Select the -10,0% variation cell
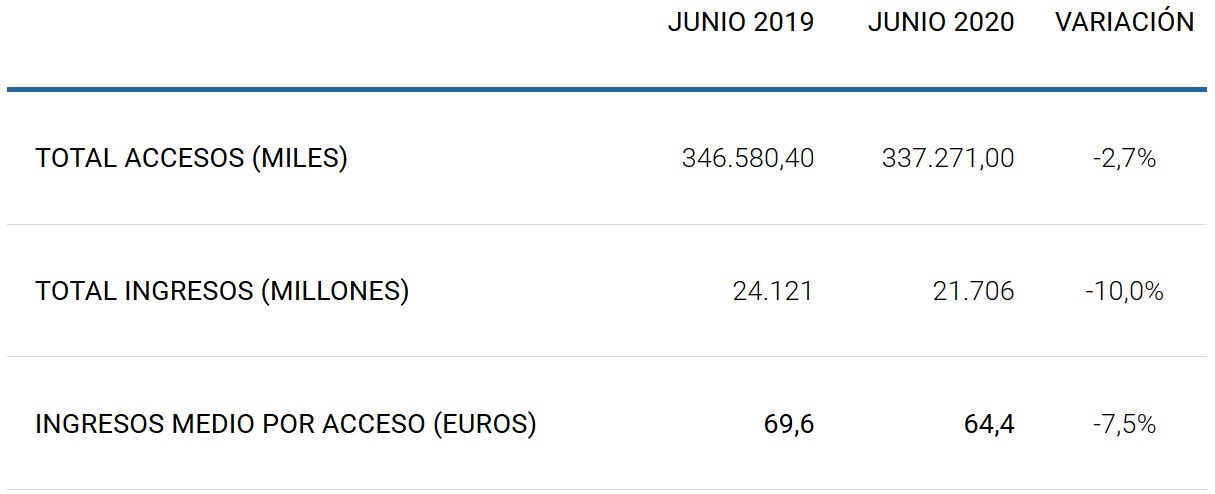1215x494 pixels. 1125,291
